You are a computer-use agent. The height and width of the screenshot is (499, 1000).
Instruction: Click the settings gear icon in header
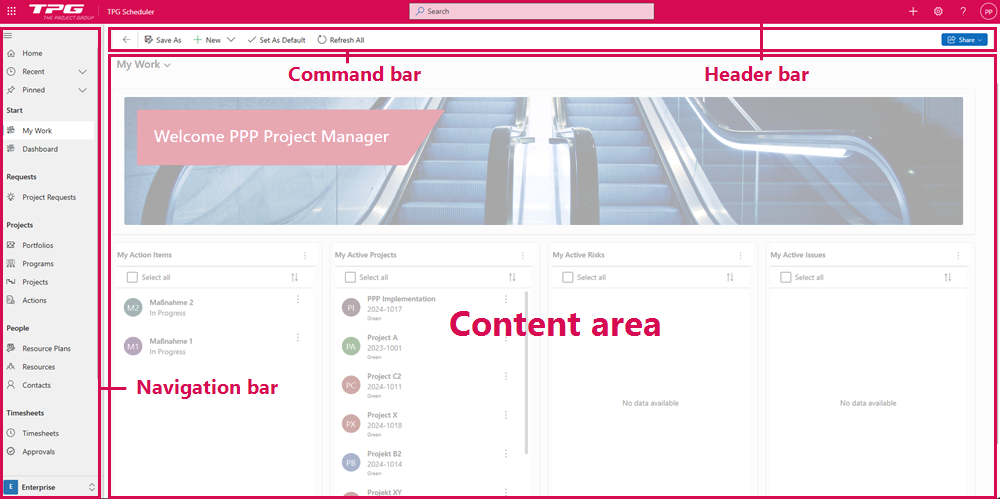point(938,11)
